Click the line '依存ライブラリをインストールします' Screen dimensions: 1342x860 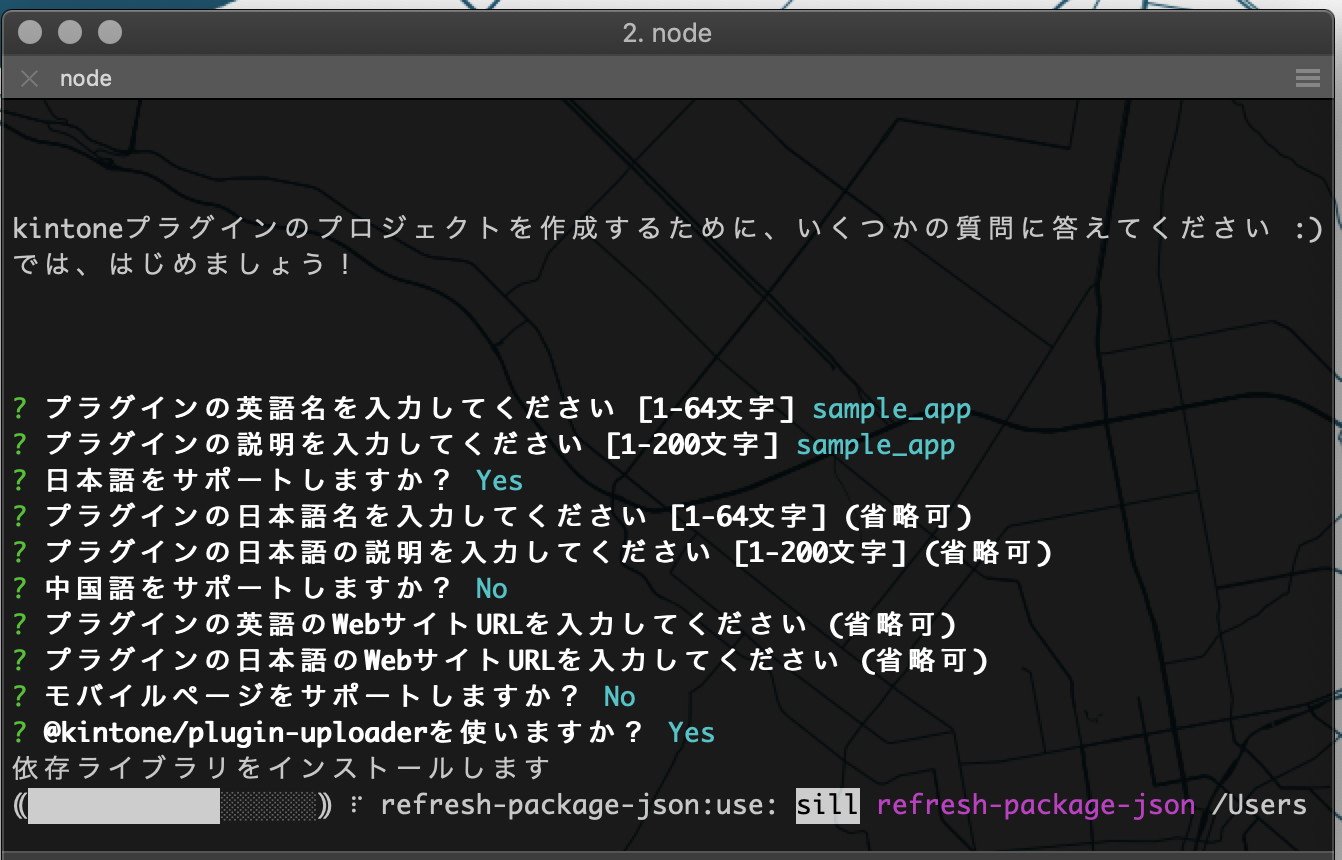click(x=282, y=769)
